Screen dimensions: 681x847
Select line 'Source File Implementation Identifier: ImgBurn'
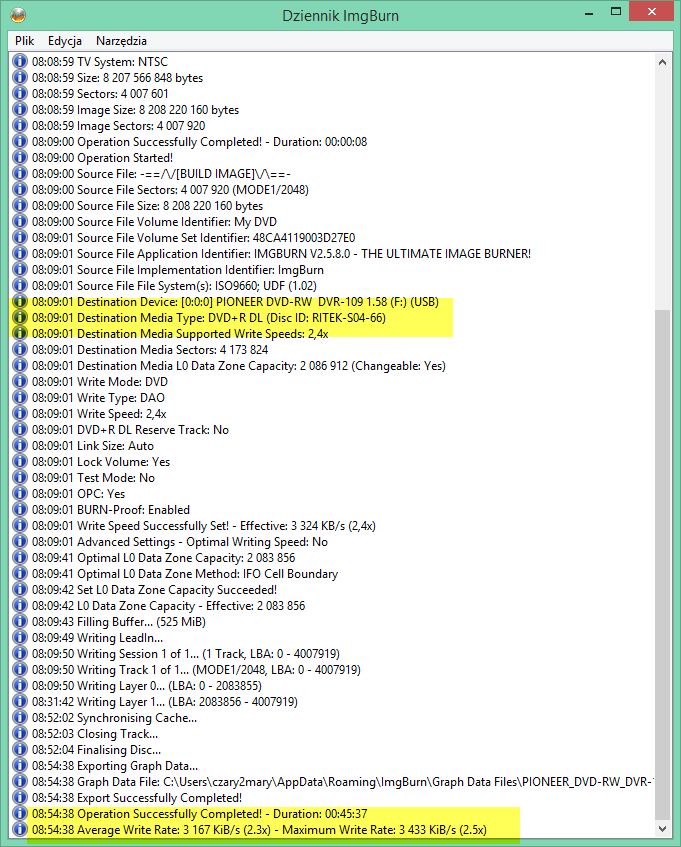pos(178,270)
